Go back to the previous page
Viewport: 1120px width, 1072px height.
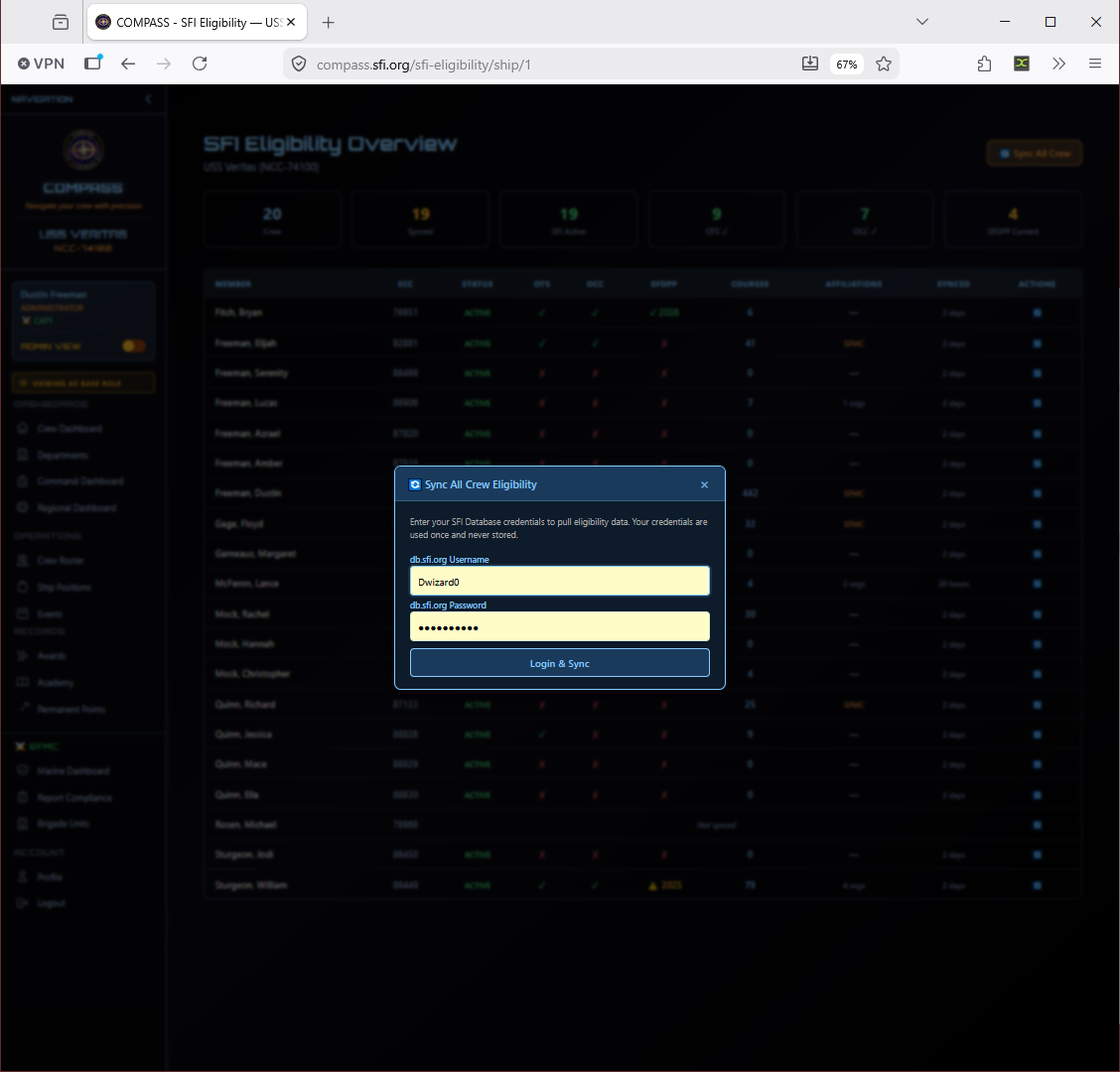click(x=128, y=65)
